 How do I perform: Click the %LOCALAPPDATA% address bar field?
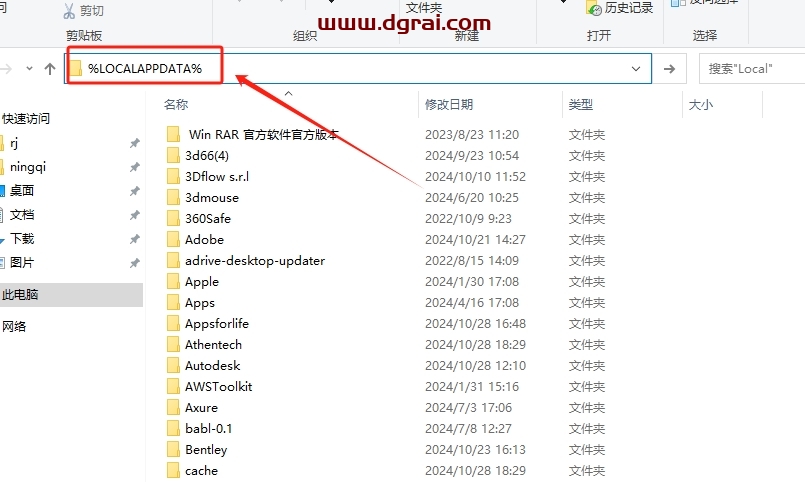[x=350, y=69]
